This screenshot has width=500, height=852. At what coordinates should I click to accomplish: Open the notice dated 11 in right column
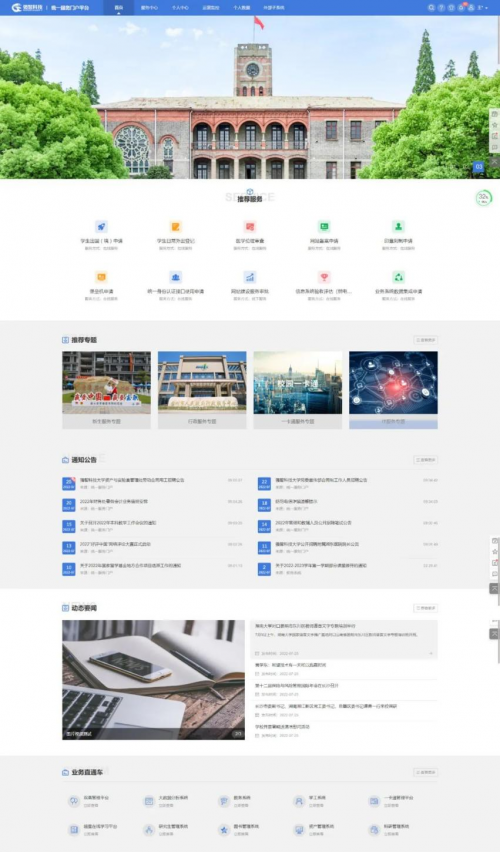tap(348, 547)
